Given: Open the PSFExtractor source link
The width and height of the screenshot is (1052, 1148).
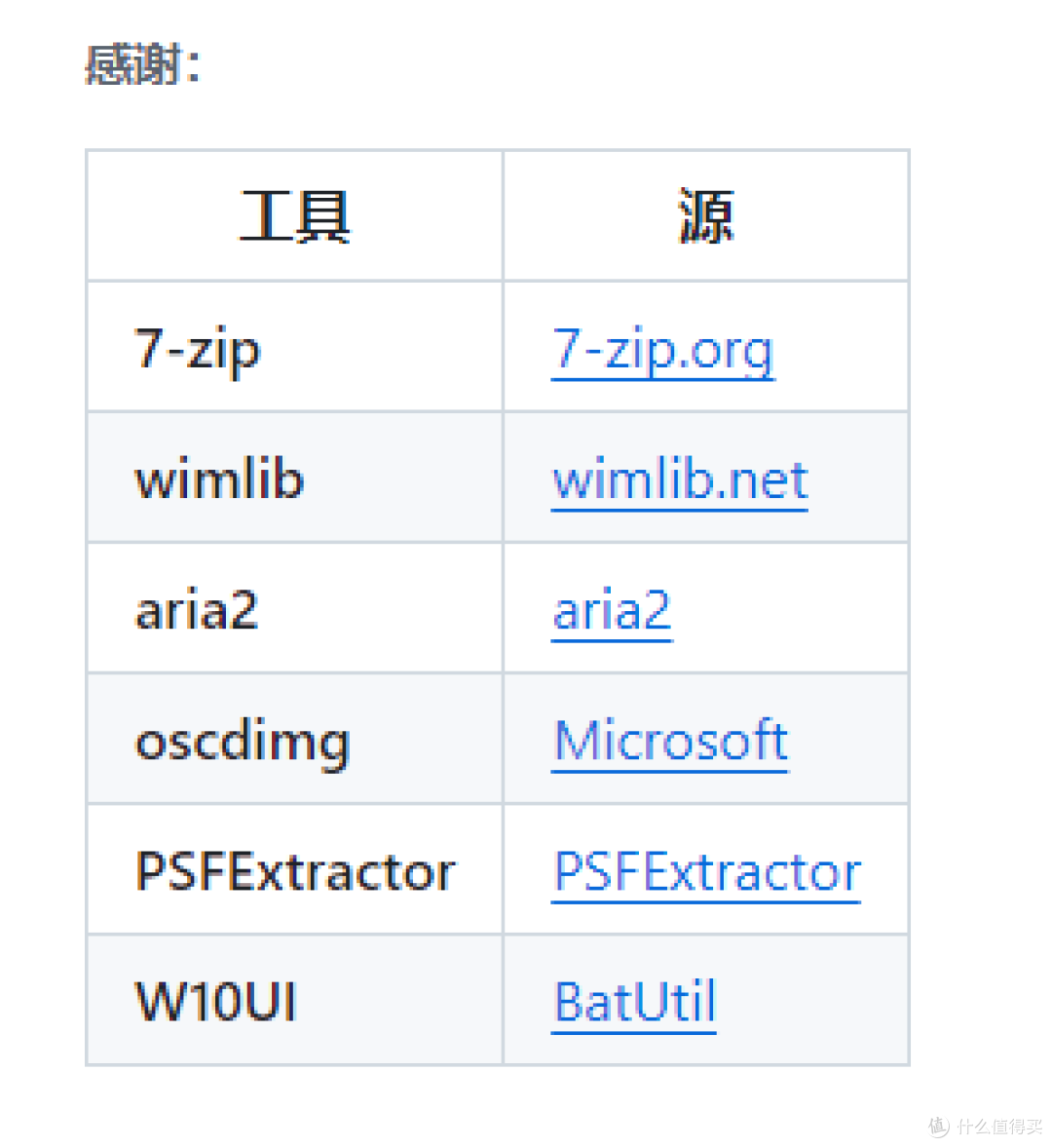Looking at the screenshot, I should pyautogui.click(x=705, y=870).
